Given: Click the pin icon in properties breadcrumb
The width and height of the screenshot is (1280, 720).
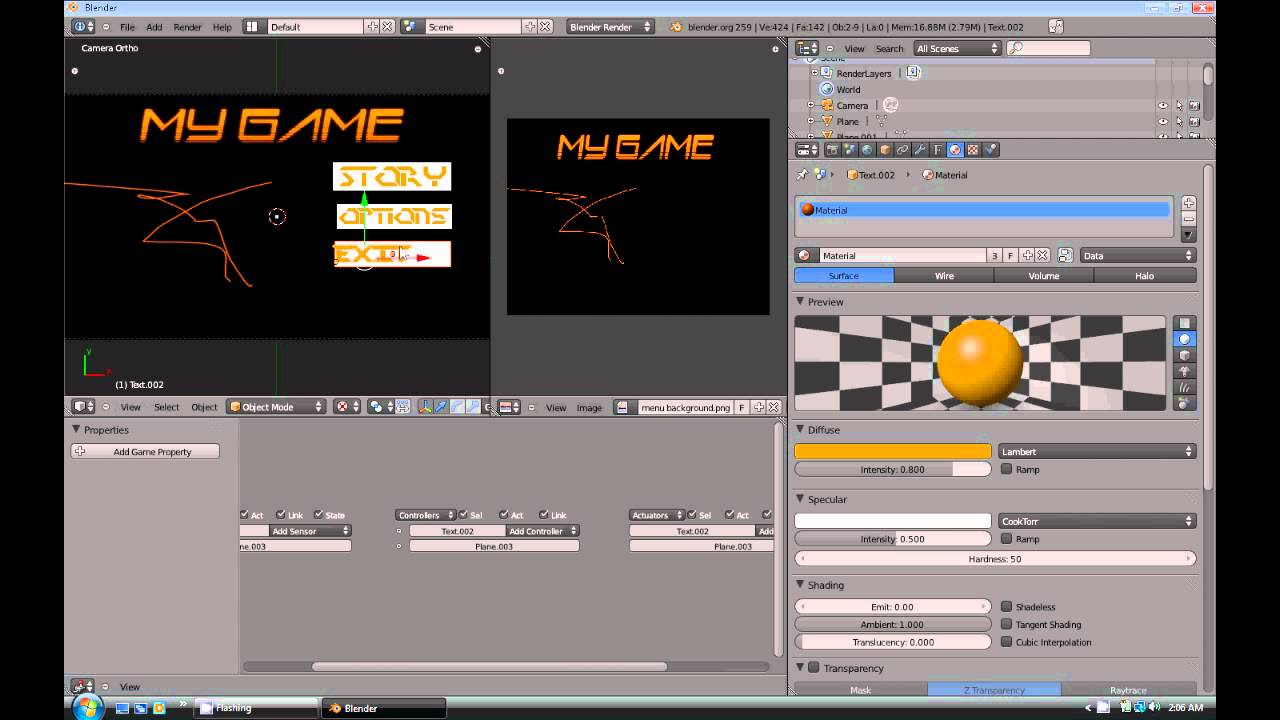Looking at the screenshot, I should (802, 174).
